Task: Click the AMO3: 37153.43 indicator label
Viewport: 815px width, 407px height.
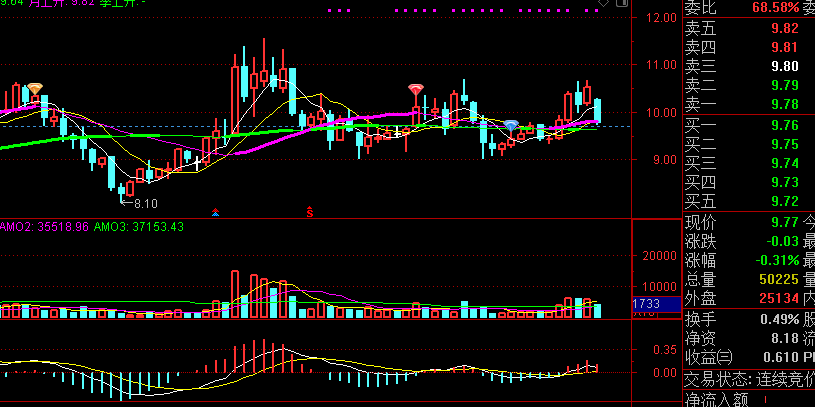Action: [137, 227]
